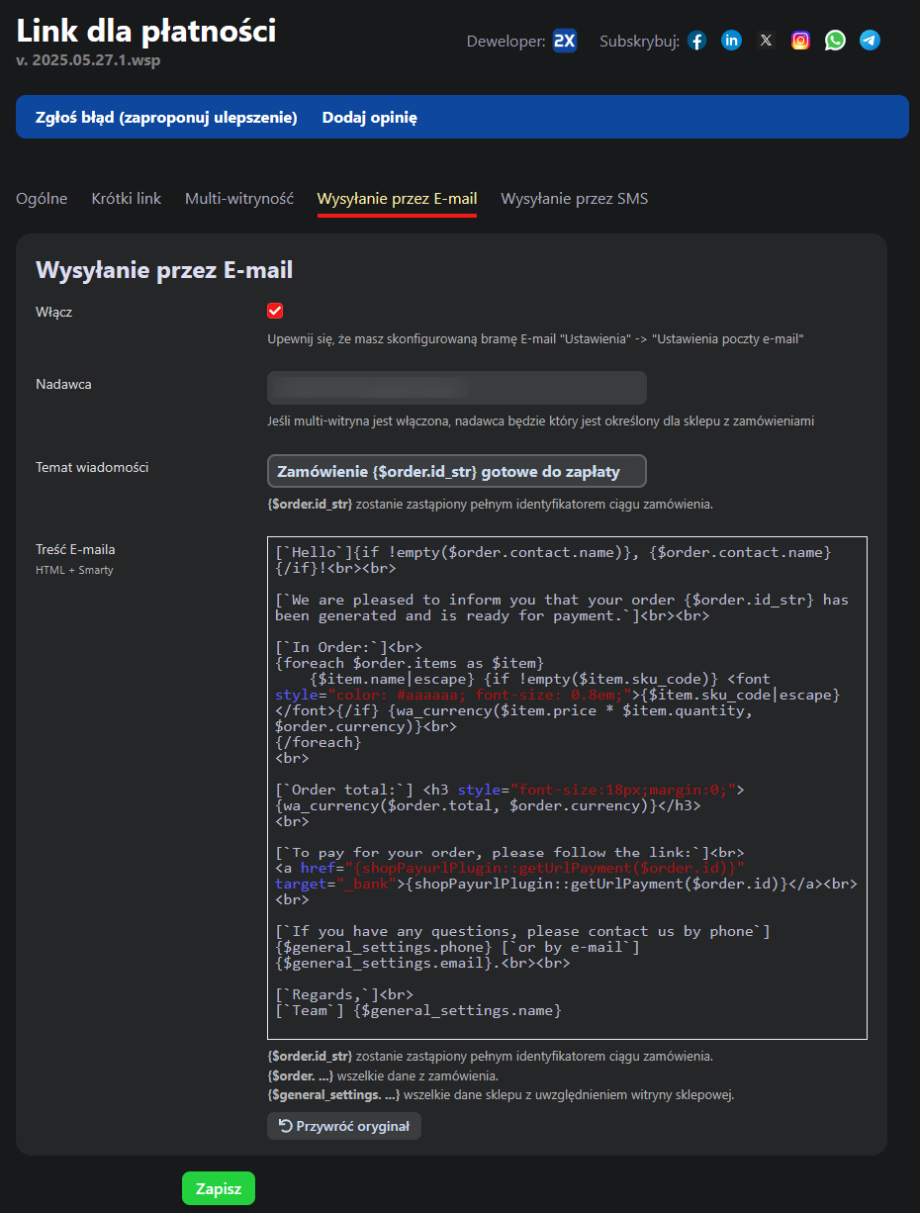Click the Facebook subscribe icon
Image resolution: width=920 pixels, height=1213 pixels.
click(697, 41)
